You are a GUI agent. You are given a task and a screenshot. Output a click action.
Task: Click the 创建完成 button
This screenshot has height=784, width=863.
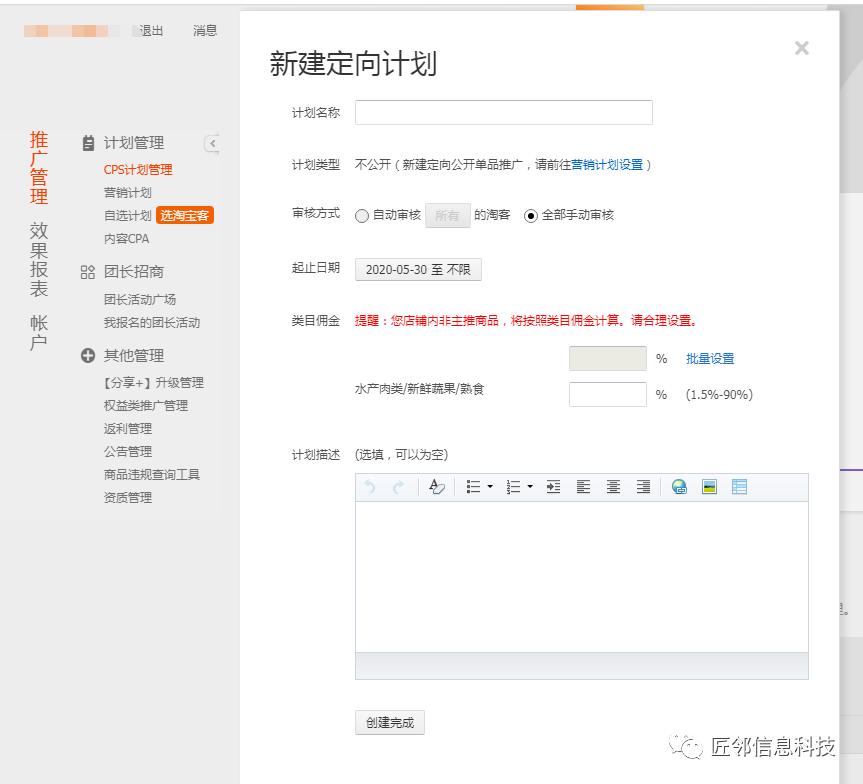389,722
